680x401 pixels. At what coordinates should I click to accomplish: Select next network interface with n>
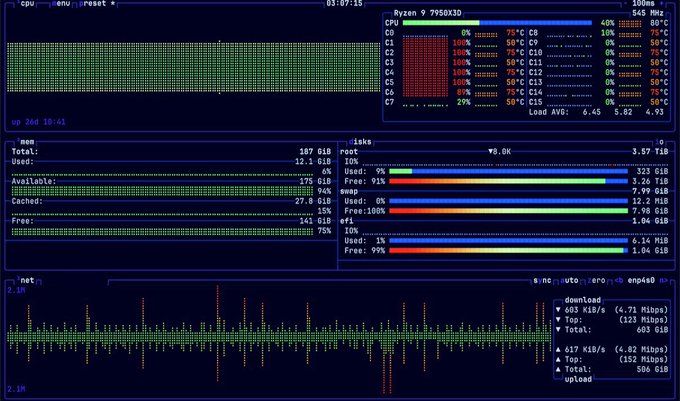(x=664, y=280)
